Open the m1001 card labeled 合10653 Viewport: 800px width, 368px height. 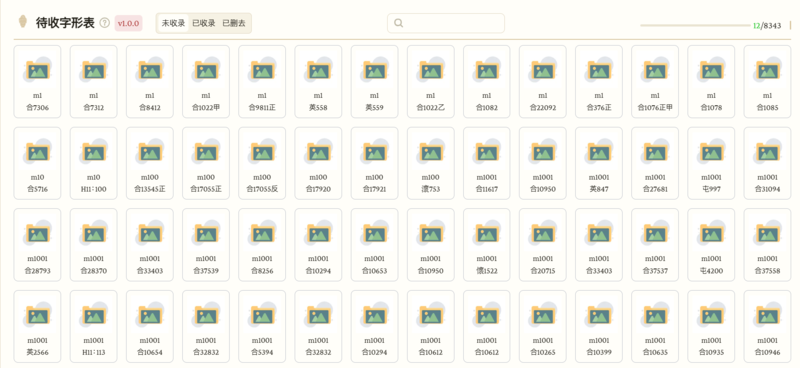coord(374,245)
